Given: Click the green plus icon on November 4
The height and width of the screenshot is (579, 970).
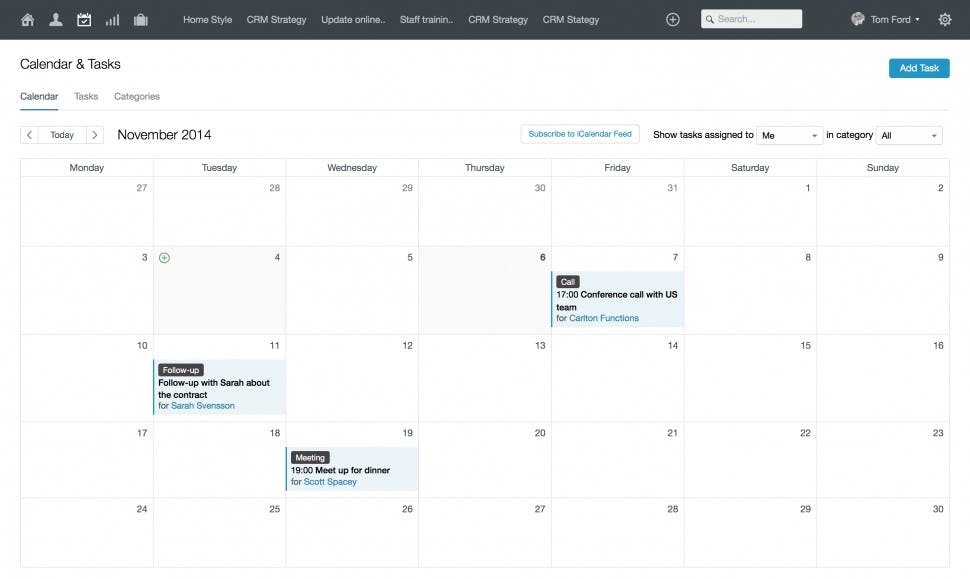Looking at the screenshot, I should tap(165, 257).
